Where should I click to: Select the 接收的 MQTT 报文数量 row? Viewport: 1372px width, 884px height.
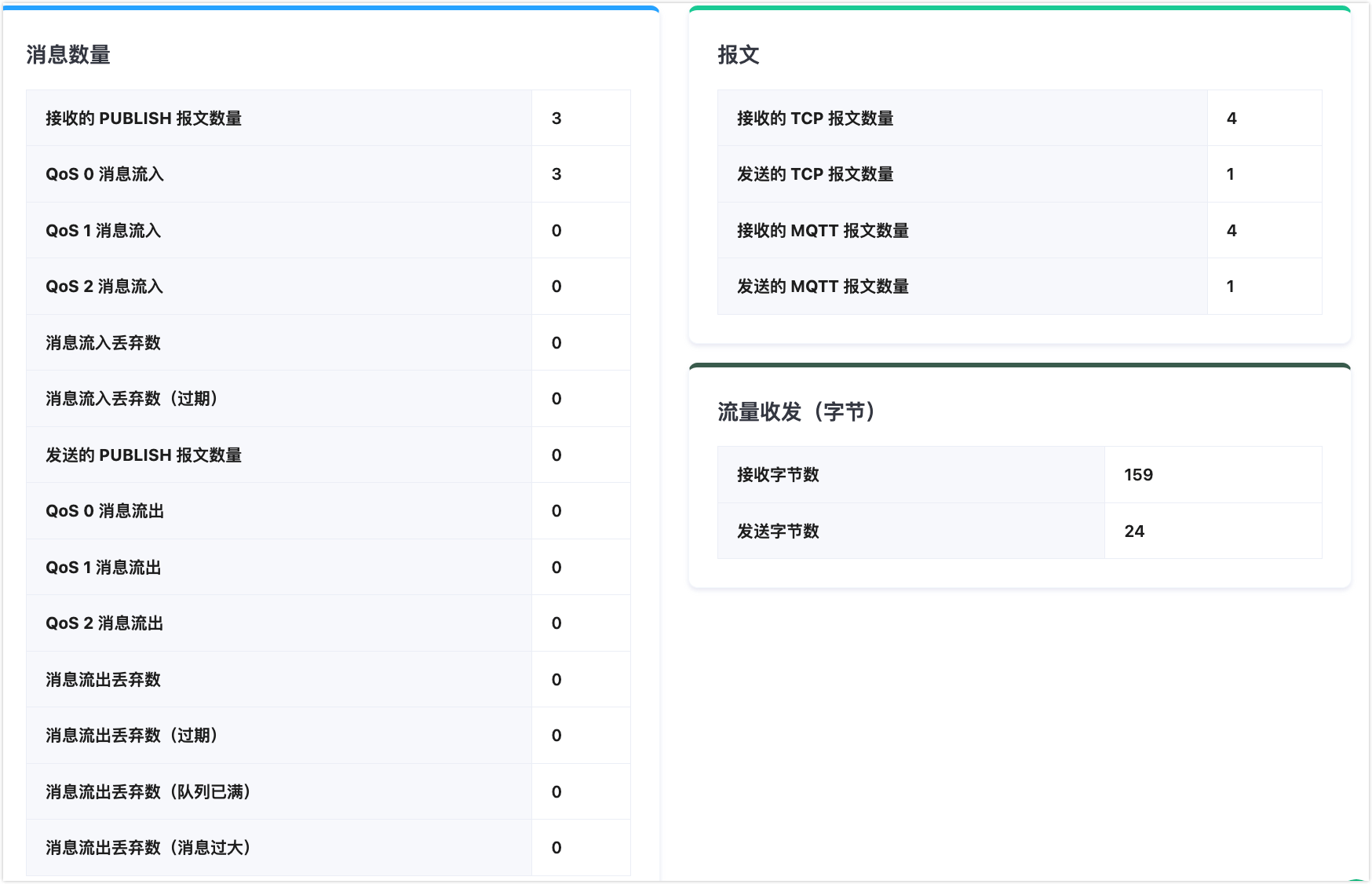click(x=823, y=230)
